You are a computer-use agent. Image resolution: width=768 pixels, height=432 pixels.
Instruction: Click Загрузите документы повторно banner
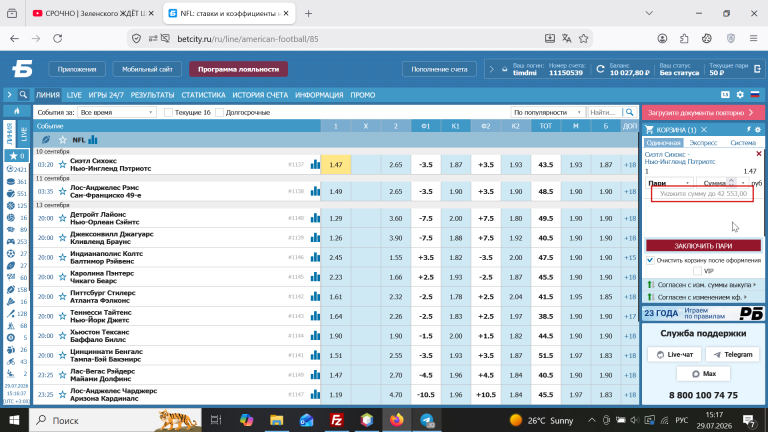tap(703, 113)
